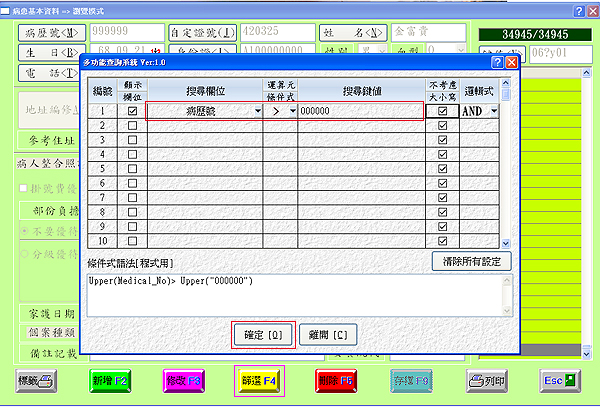
Task: Click the query dialog's help question-mark icon
Action: pos(497,62)
